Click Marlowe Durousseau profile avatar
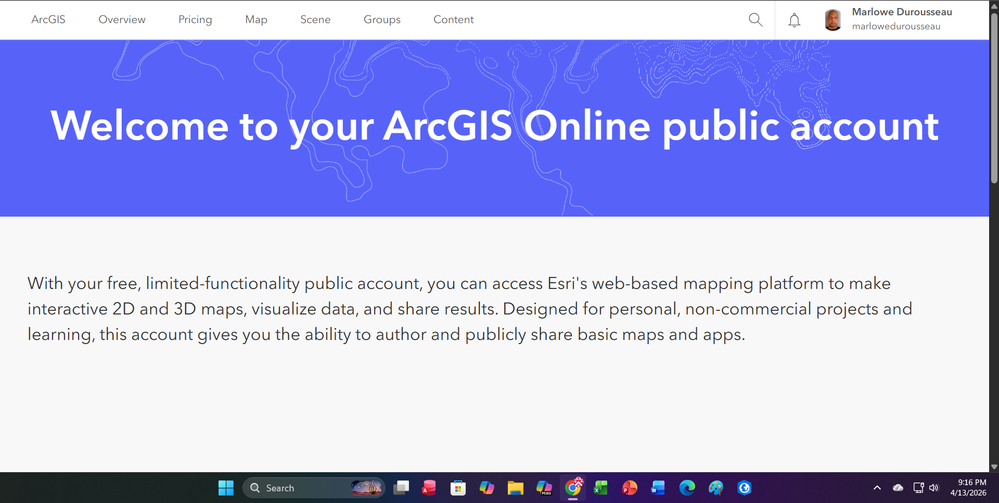The height and width of the screenshot is (503, 999). click(x=833, y=20)
